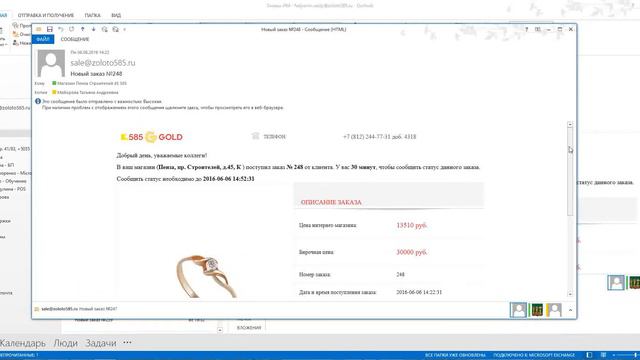
Task: Click the phone number +7 (812) 244-77-31
Action: click(x=379, y=137)
